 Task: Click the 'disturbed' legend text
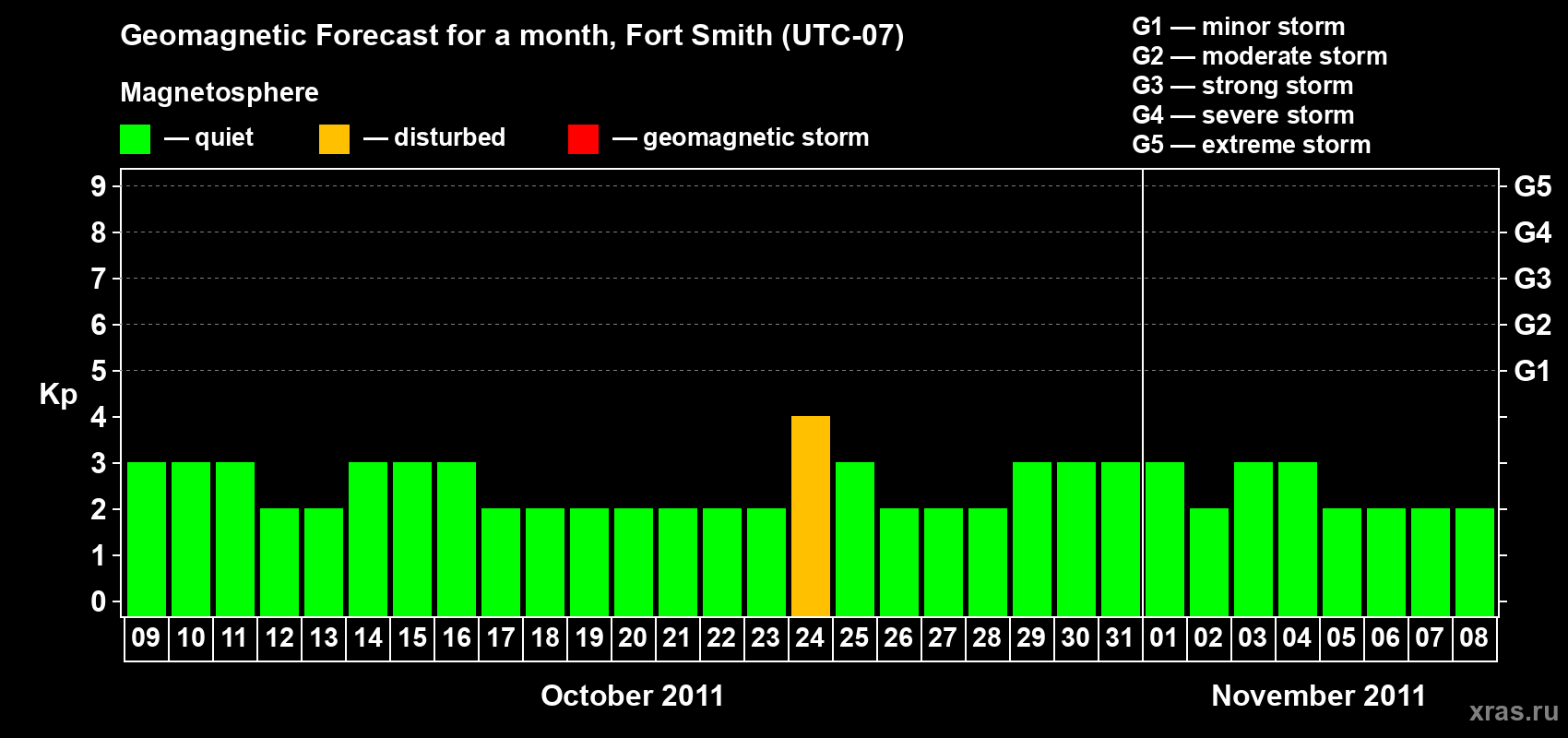point(450,137)
